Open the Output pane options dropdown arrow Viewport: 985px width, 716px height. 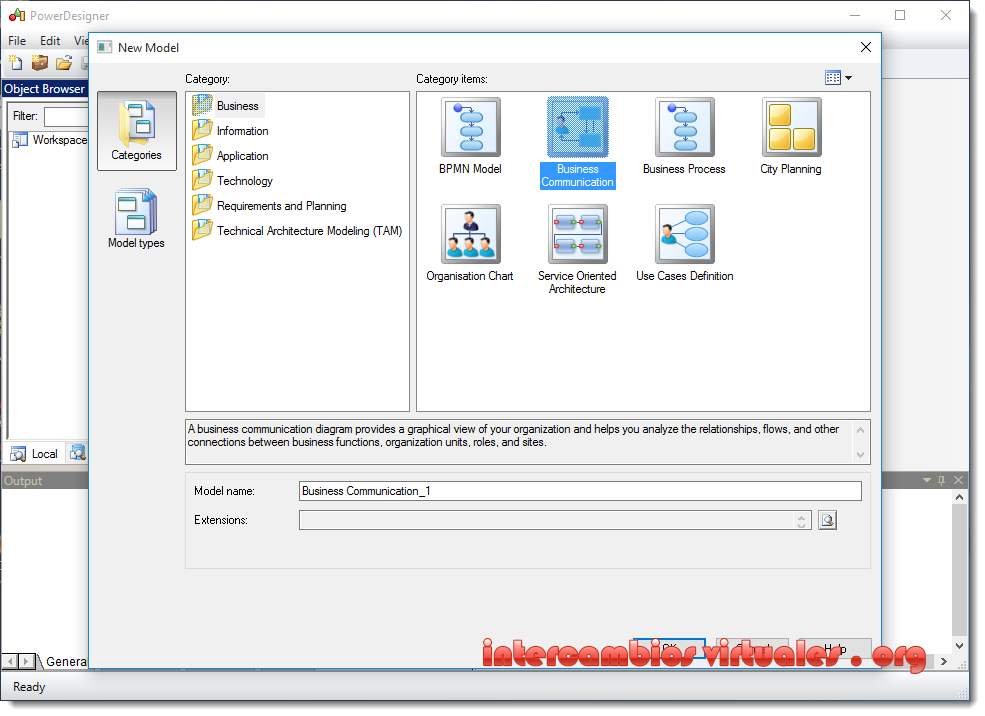pos(927,480)
